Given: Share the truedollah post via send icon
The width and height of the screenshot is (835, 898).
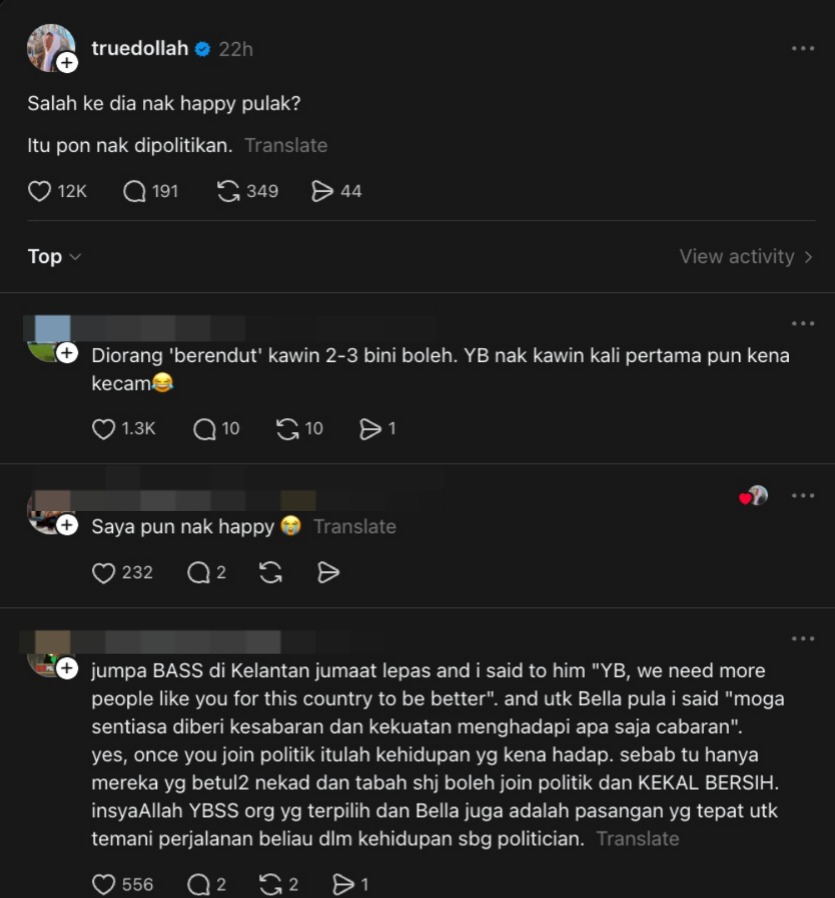Looking at the screenshot, I should point(322,191).
